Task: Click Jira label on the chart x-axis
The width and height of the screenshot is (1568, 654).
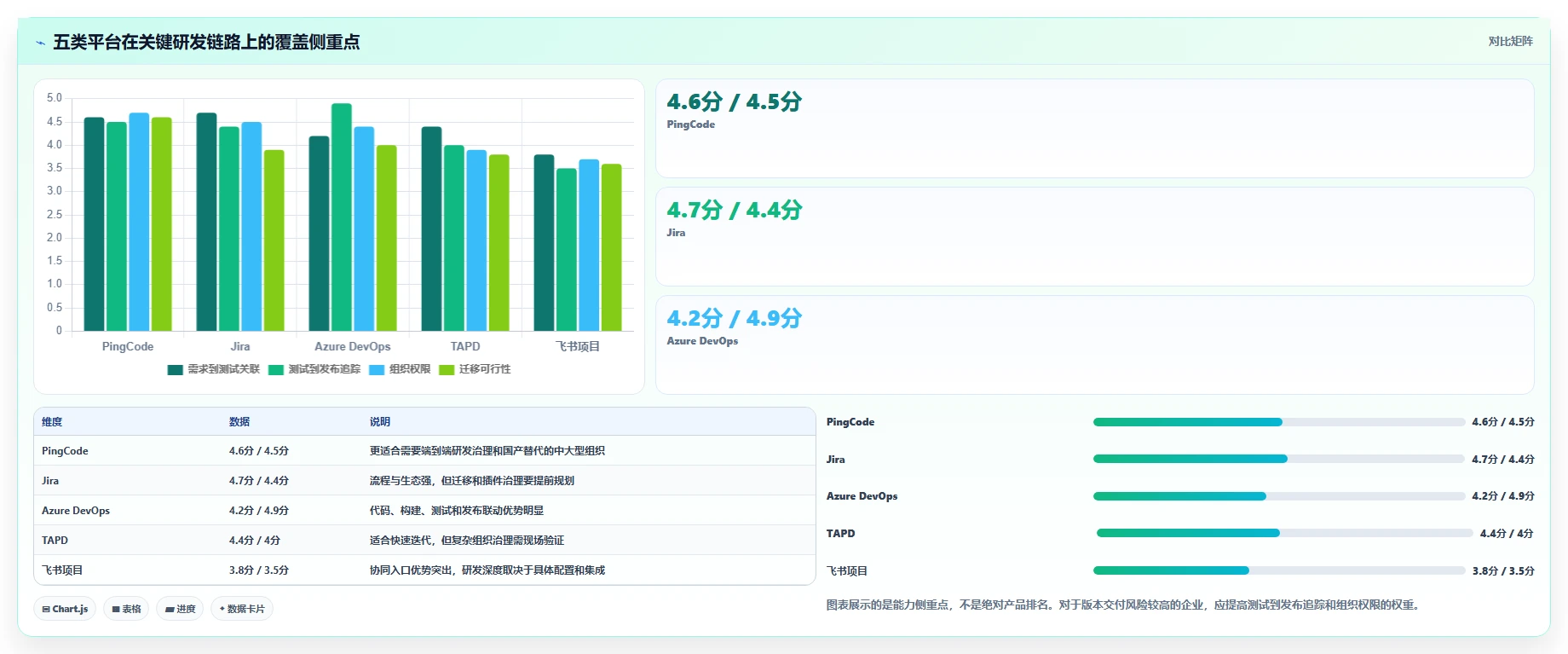Action: [240, 346]
